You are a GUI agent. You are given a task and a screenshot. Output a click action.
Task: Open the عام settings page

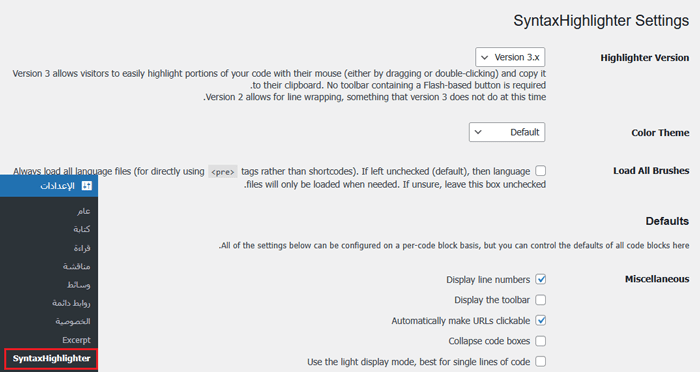coord(83,211)
